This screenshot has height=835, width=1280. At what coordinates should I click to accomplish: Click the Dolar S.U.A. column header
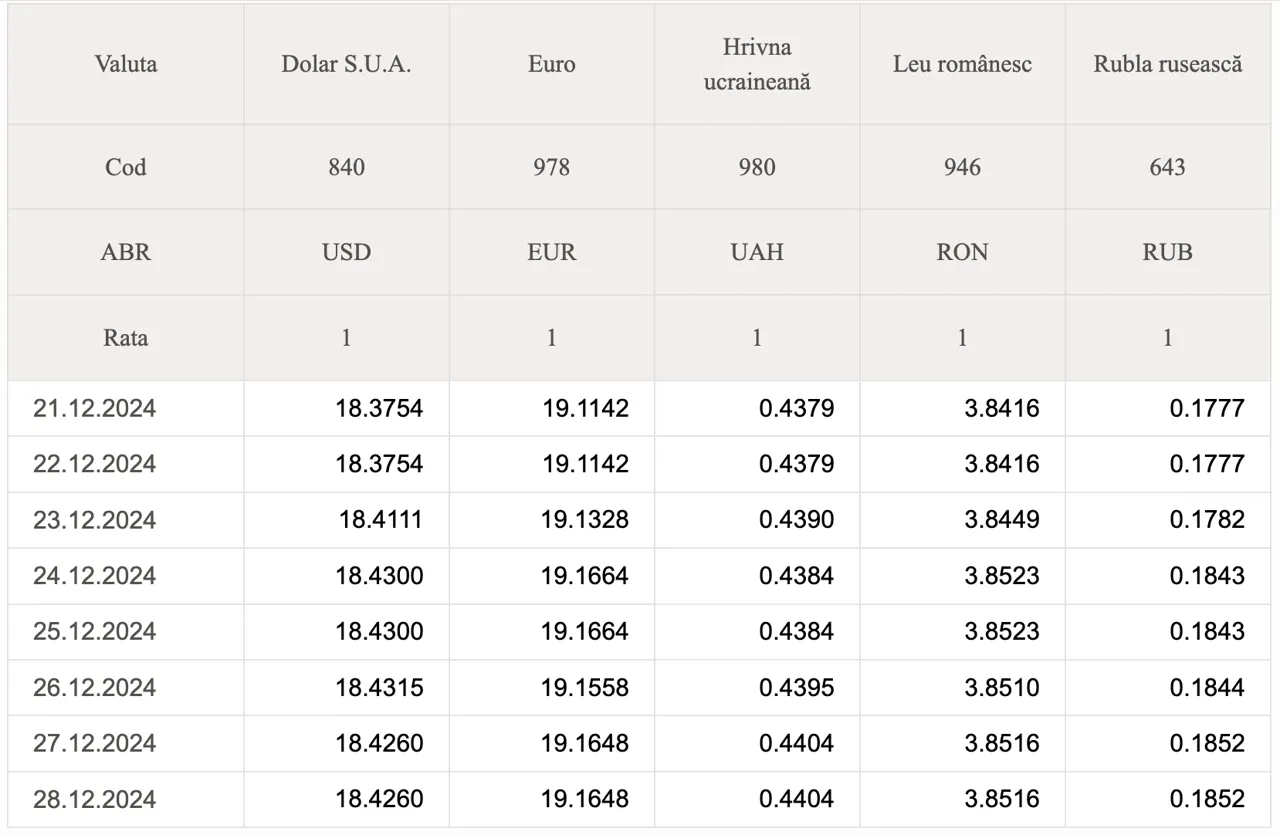(x=346, y=65)
